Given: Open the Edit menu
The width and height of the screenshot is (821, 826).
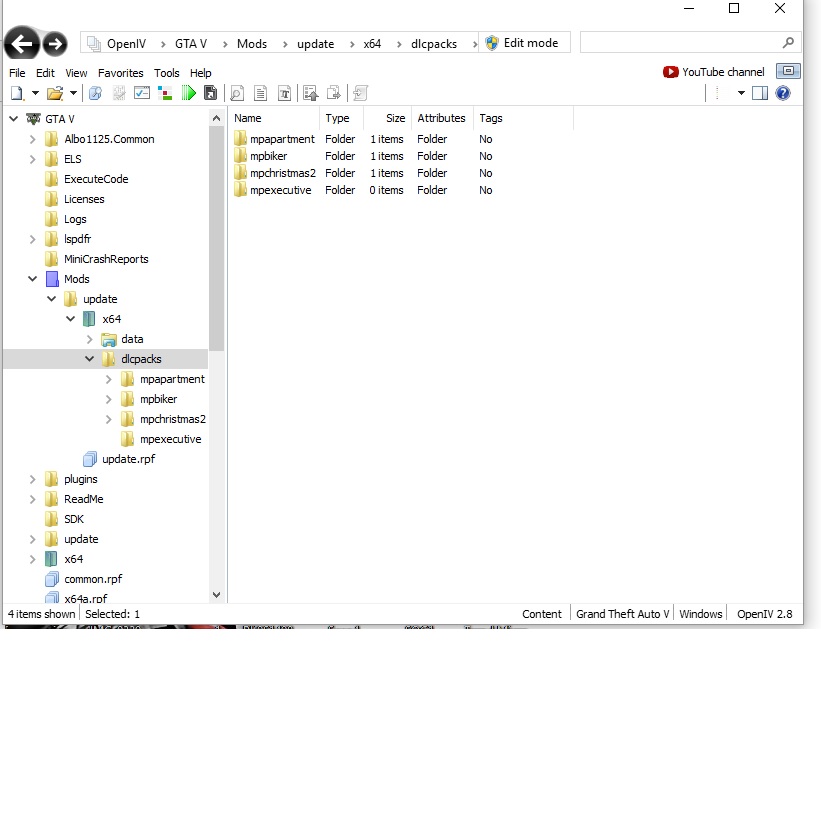Looking at the screenshot, I should (x=45, y=73).
